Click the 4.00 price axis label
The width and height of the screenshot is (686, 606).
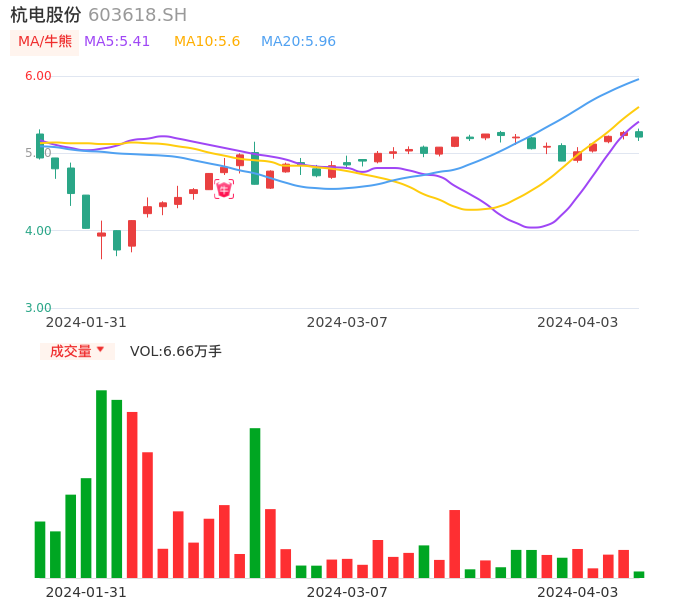point(38,231)
